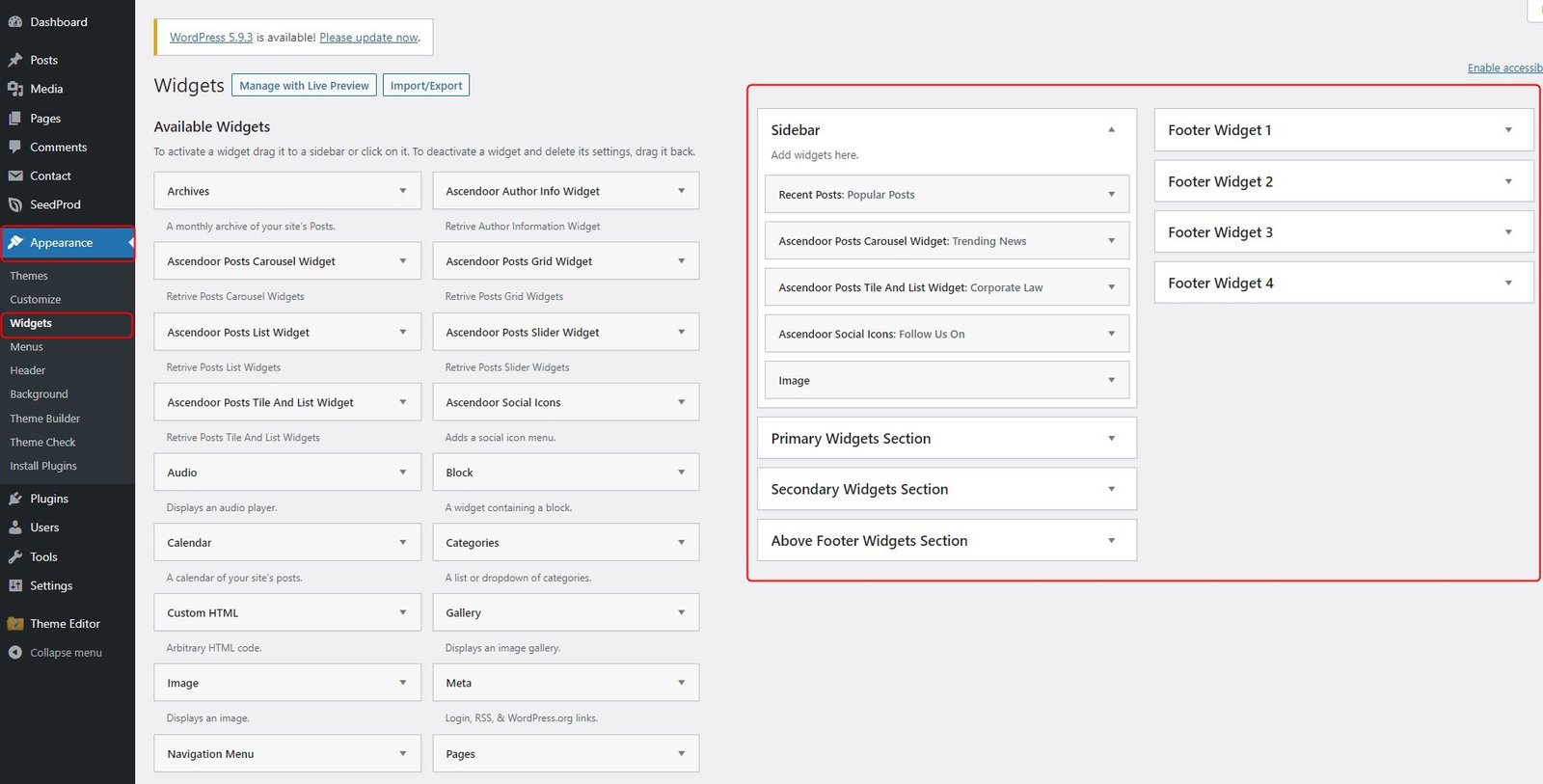Open the Themes submenu item
The height and width of the screenshot is (784, 1543).
point(29,276)
